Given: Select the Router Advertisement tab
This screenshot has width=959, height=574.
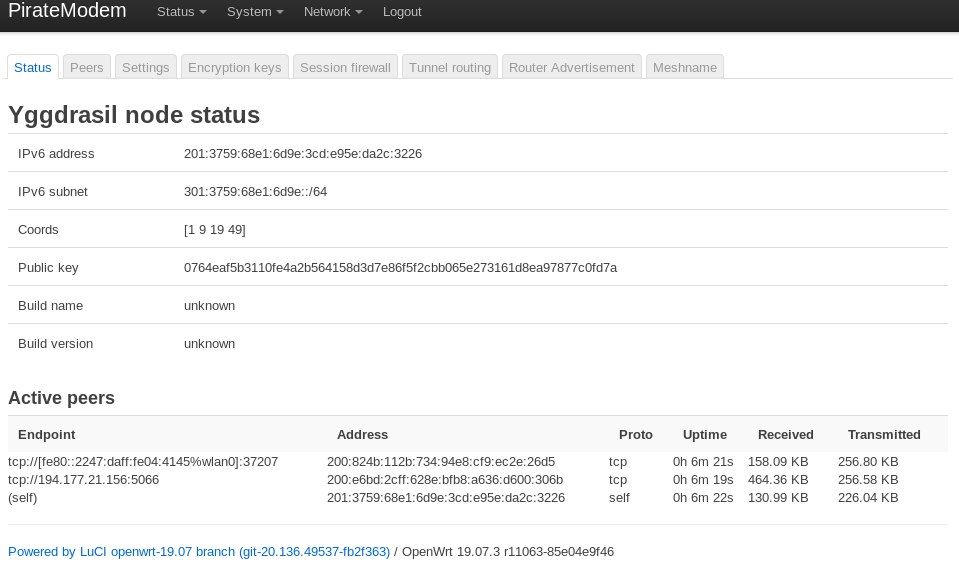Looking at the screenshot, I should click(571, 67).
